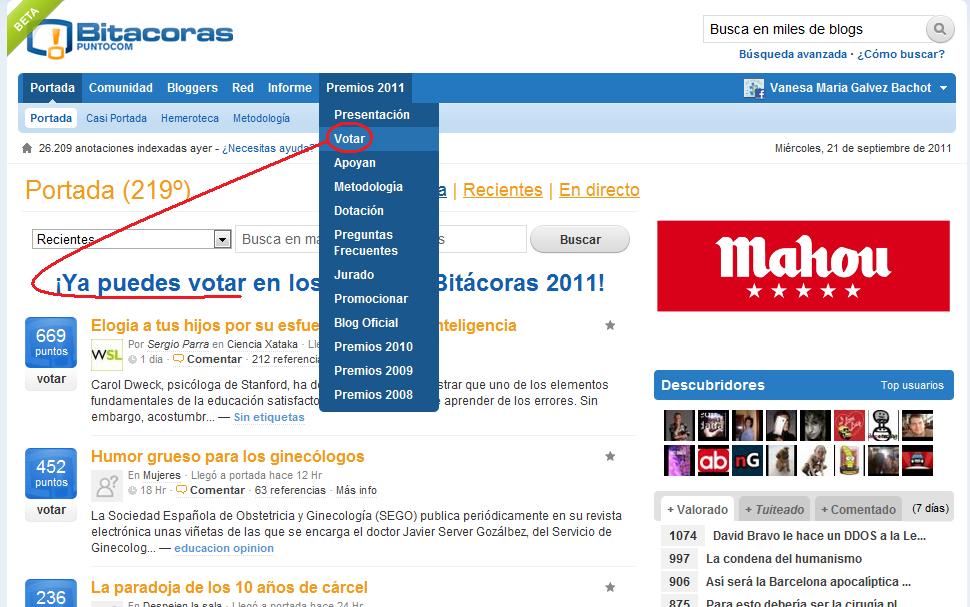Click the WSL blog avatar icon
The height and width of the screenshot is (607, 970).
[106, 355]
